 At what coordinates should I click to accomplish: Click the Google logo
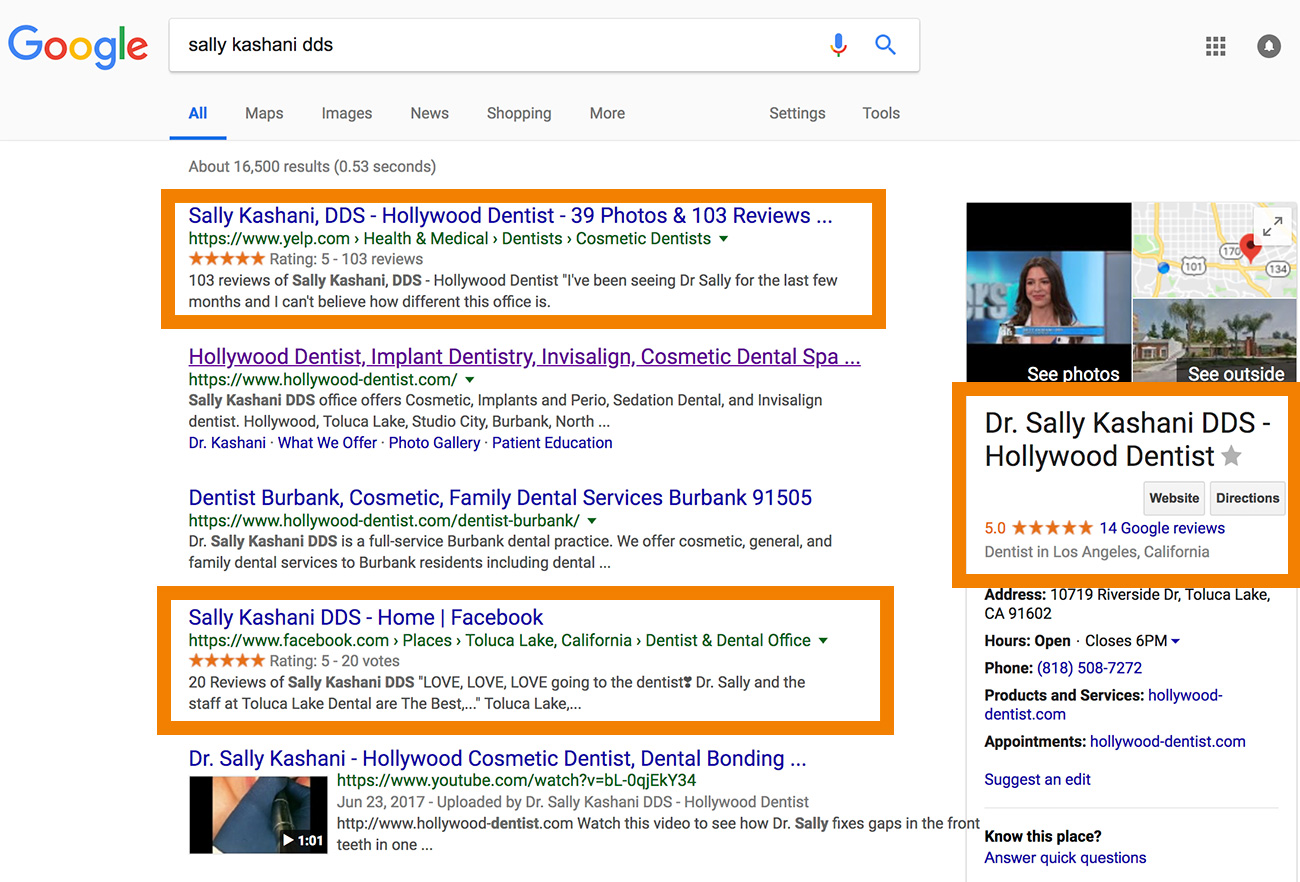tap(78, 47)
